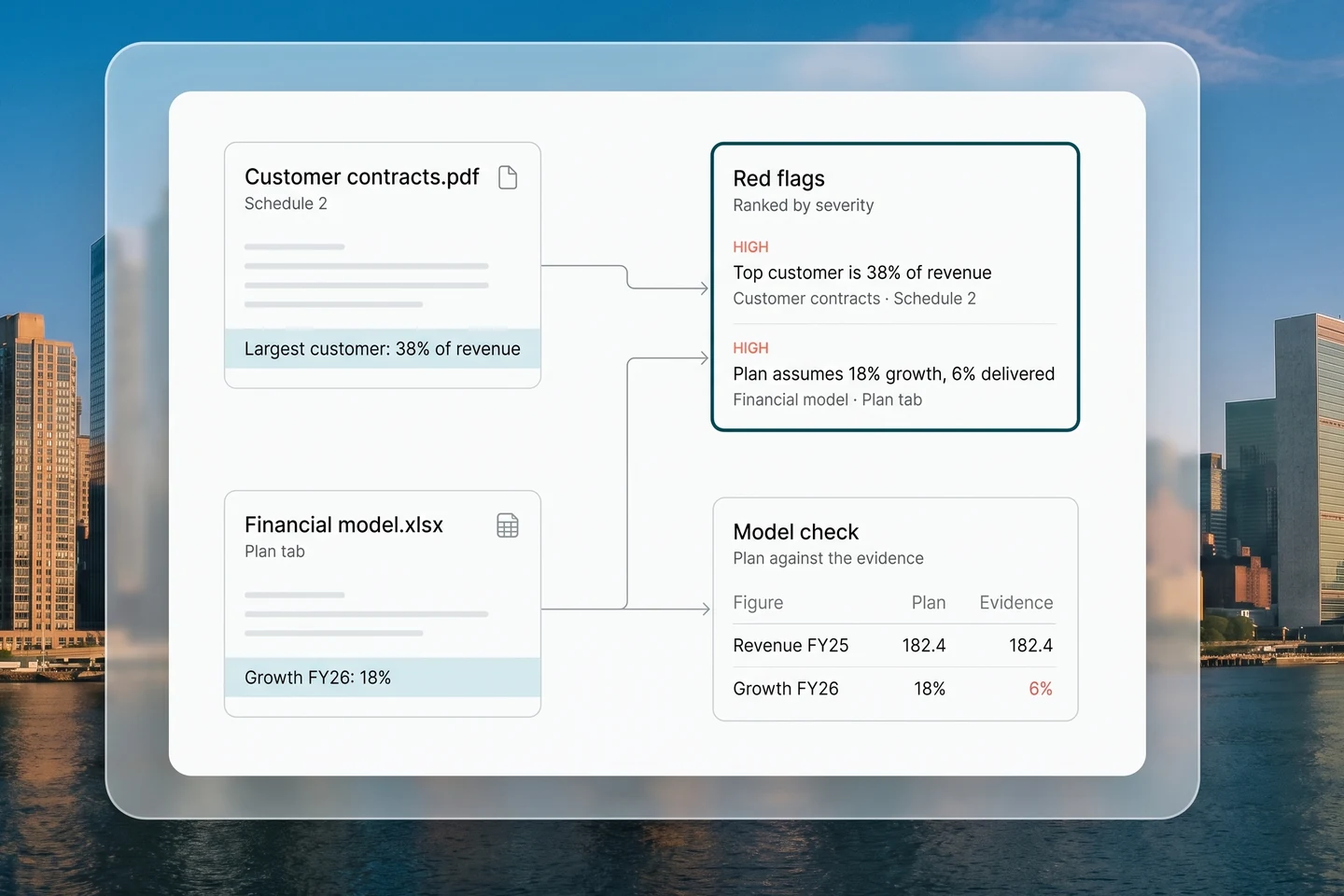Select 'Plan assumes 18% growth, 6% delivered' flag
The image size is (1344, 896).
tap(894, 374)
